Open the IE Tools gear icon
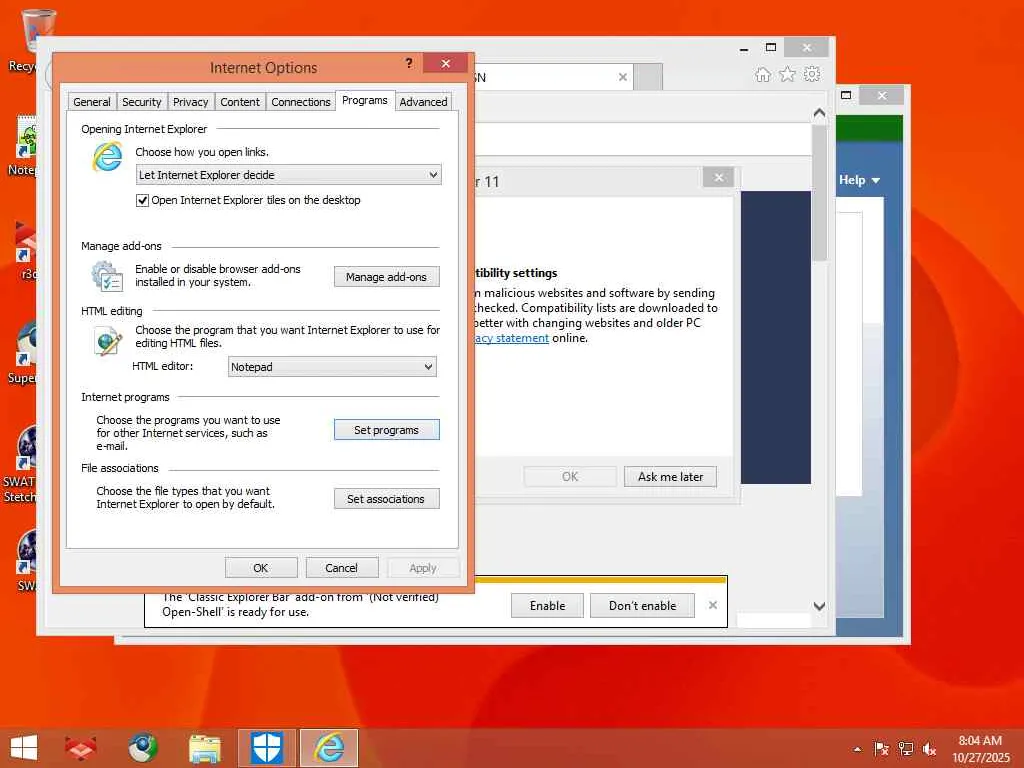The height and width of the screenshot is (768, 1024). pyautogui.click(x=812, y=74)
